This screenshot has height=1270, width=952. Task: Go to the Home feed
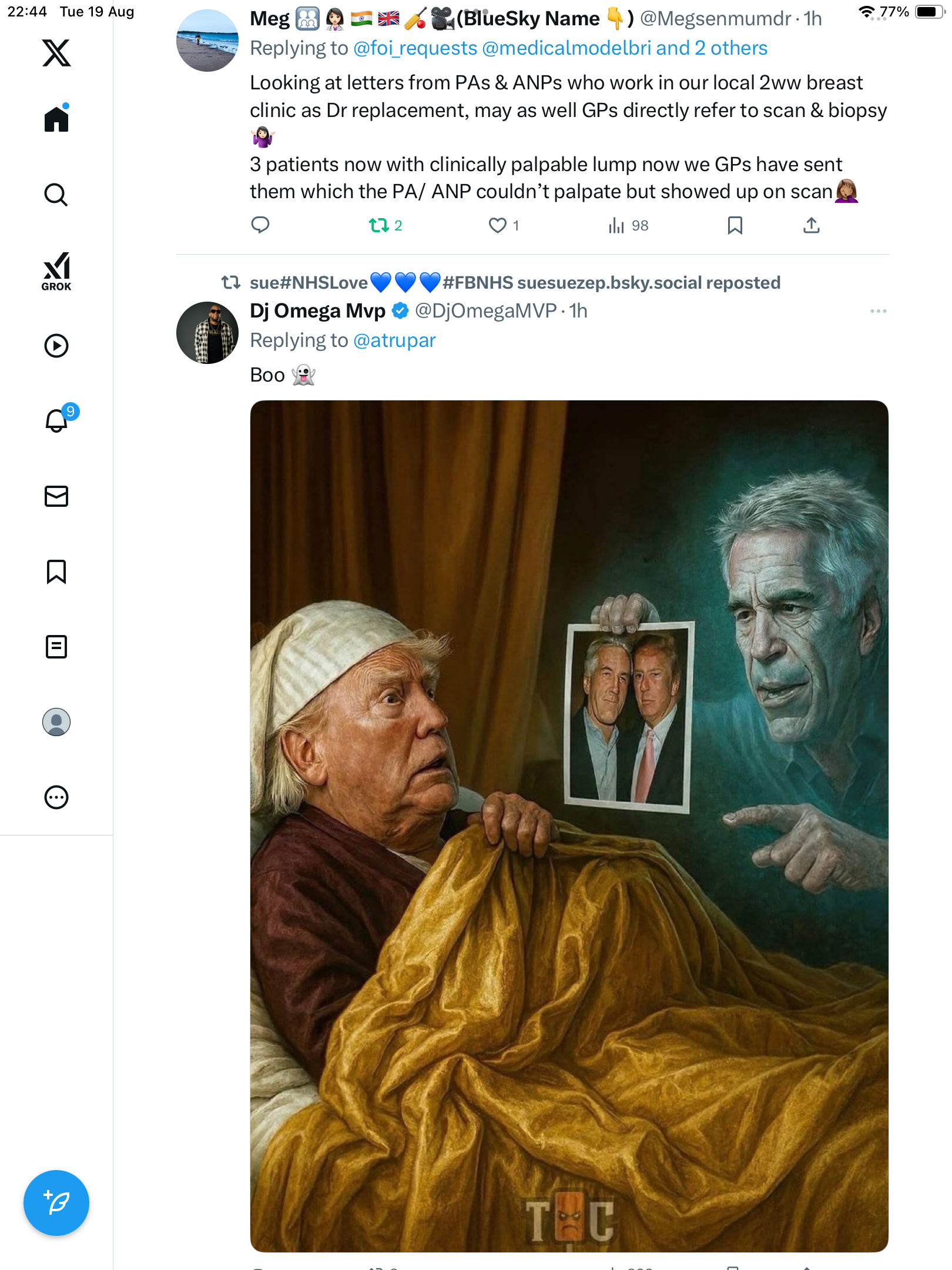(56, 119)
